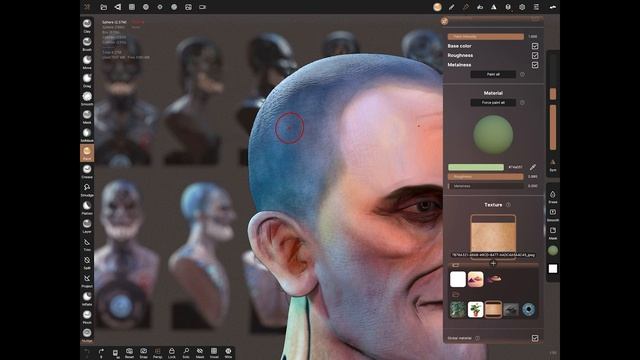This screenshot has height=360, width=640.
Task: Click the Paint all button
Action: coord(493,74)
